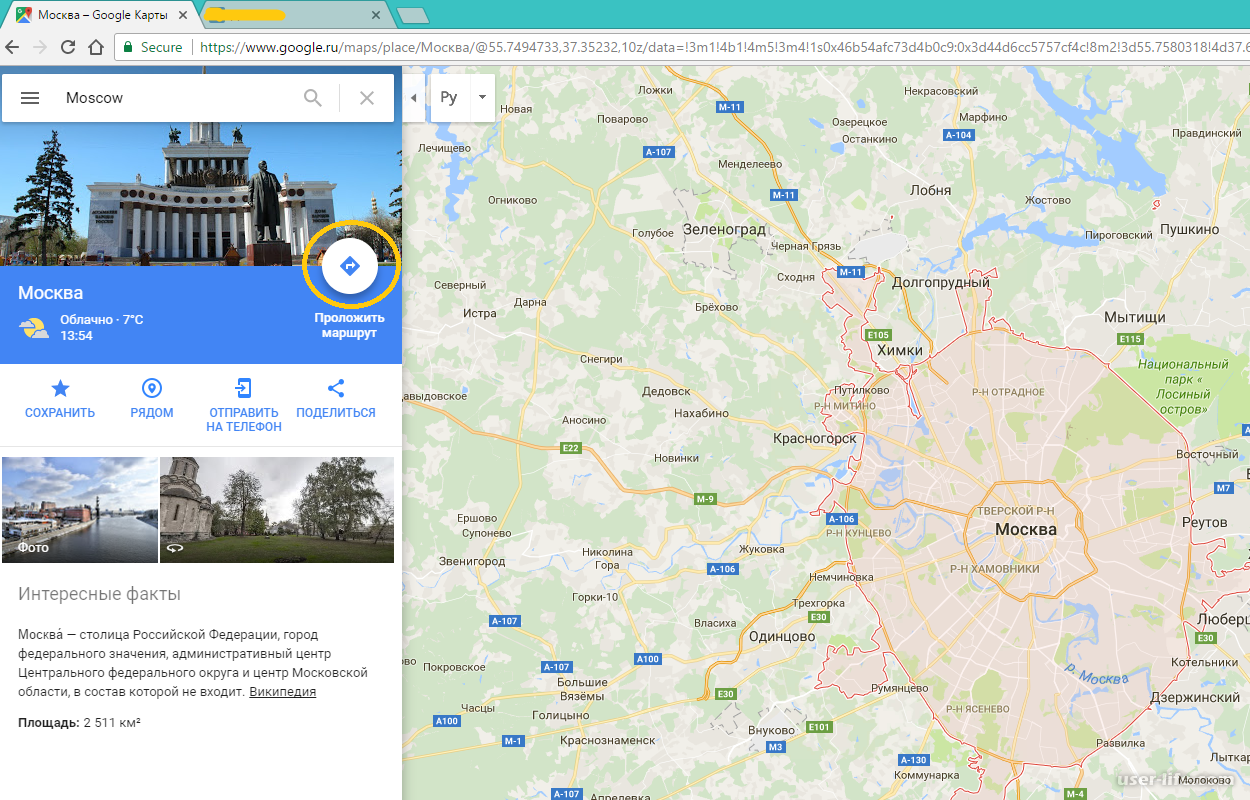Click the Пушкино label on map
The height and width of the screenshot is (800, 1250).
[x=1190, y=229]
